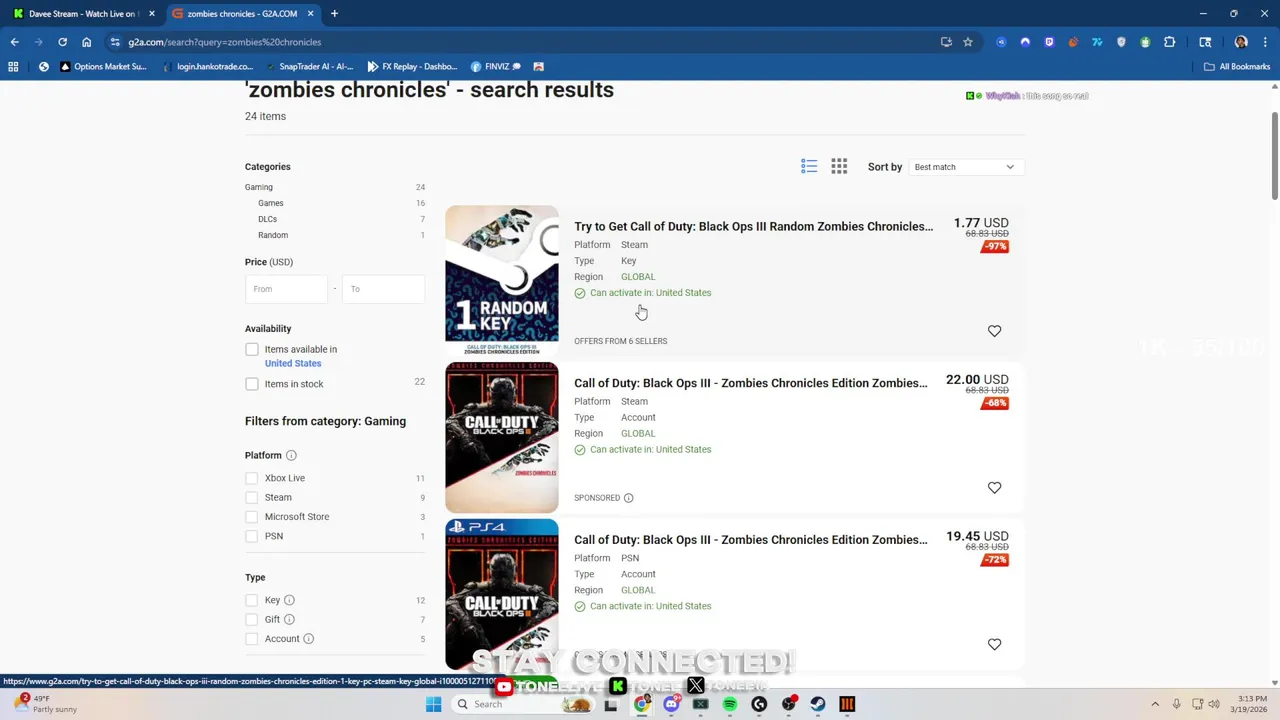The width and height of the screenshot is (1280, 720).
Task: Reload the current page
Action: coord(62,42)
